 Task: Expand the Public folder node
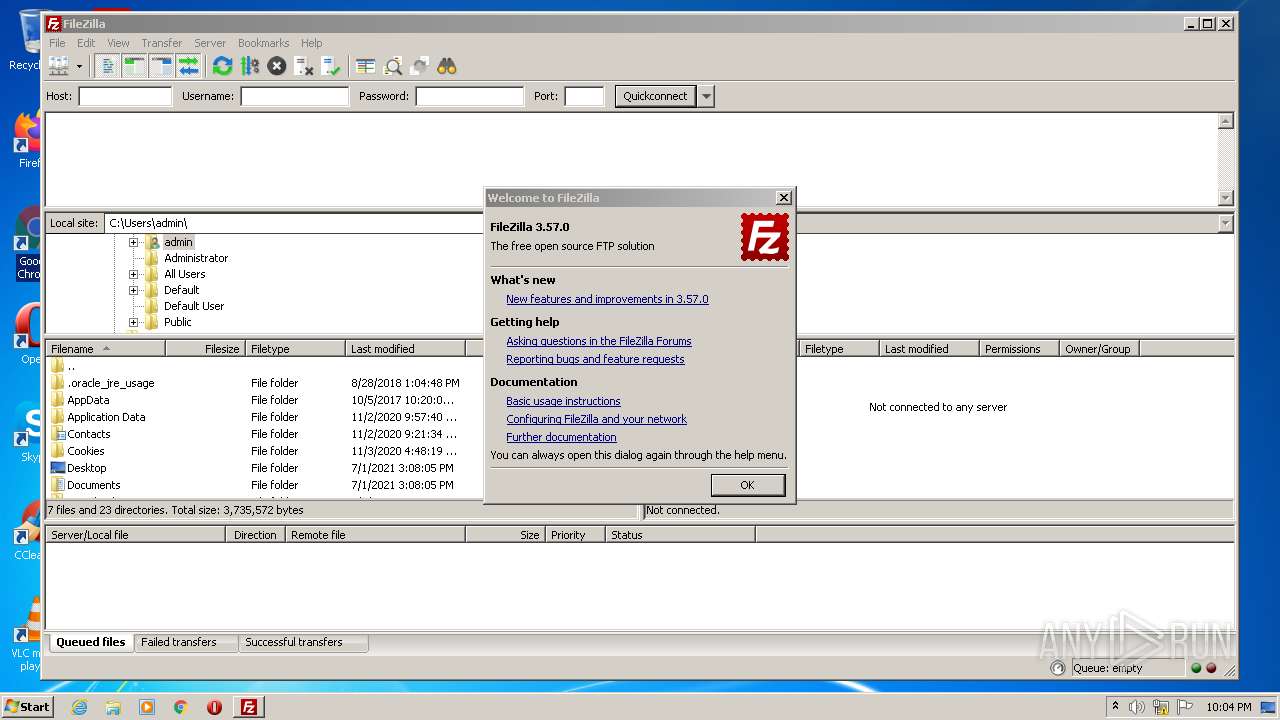coord(133,322)
